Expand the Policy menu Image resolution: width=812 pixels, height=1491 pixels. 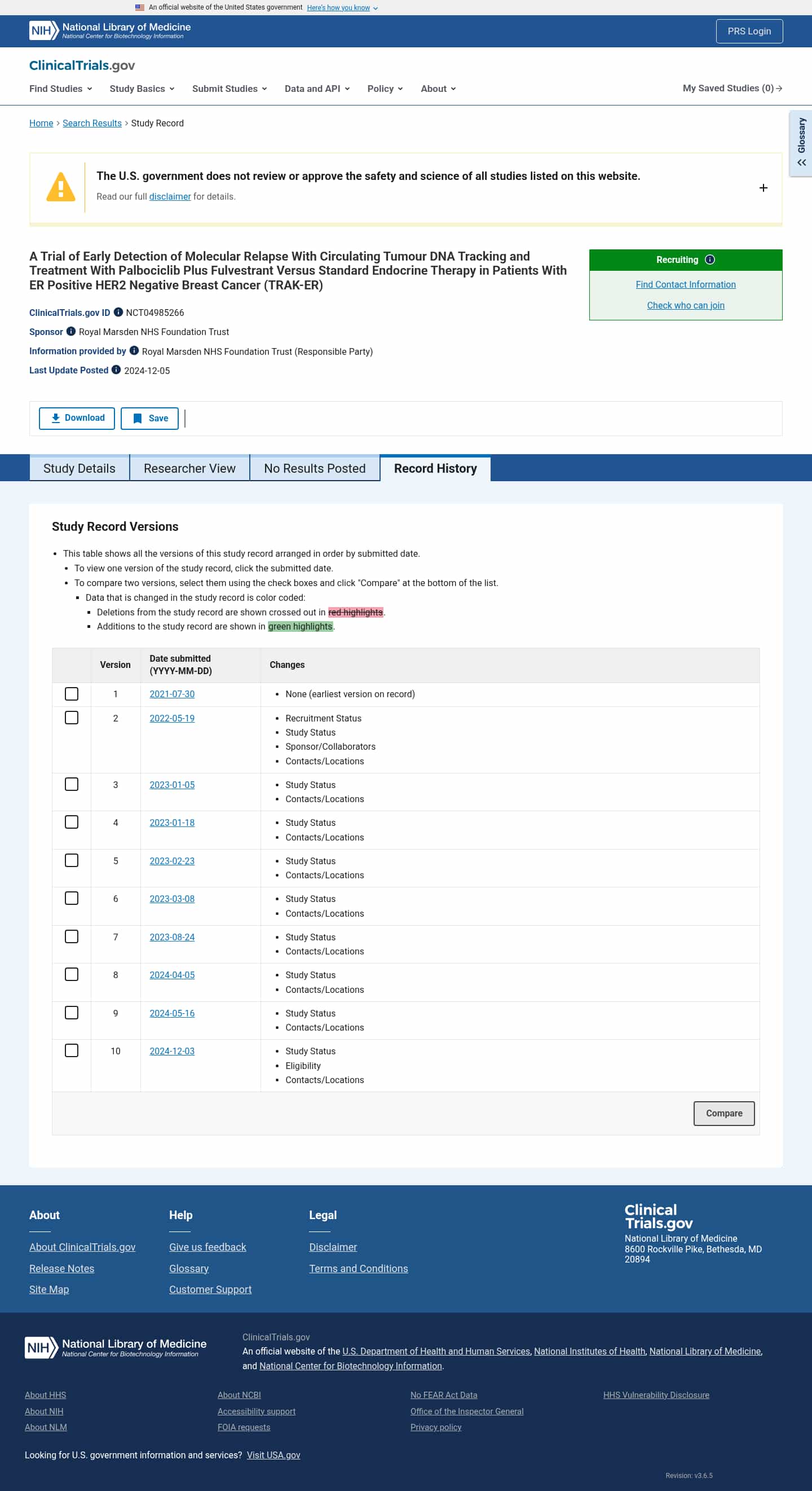tap(385, 89)
